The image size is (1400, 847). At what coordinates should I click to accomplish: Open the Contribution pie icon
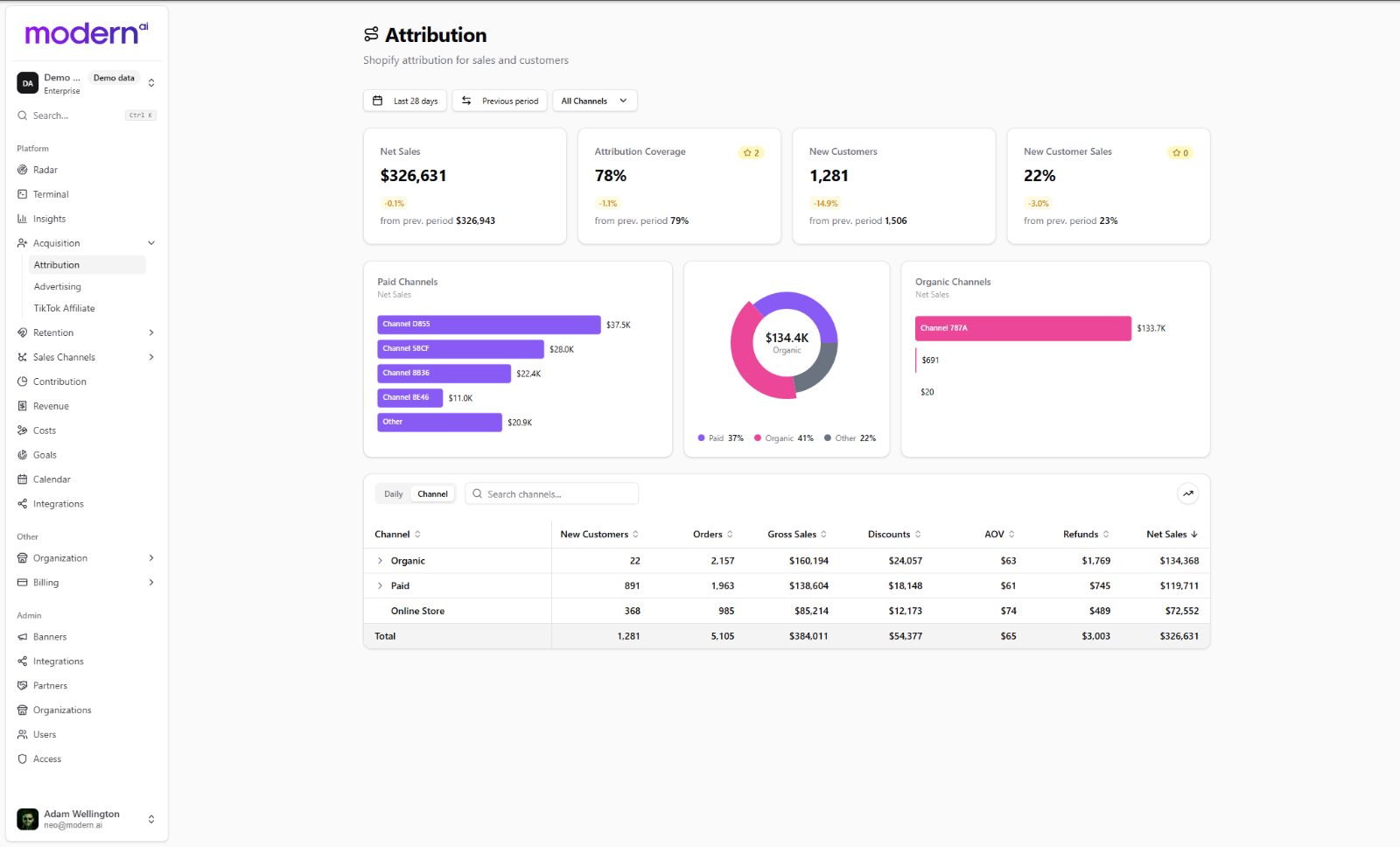click(22, 381)
